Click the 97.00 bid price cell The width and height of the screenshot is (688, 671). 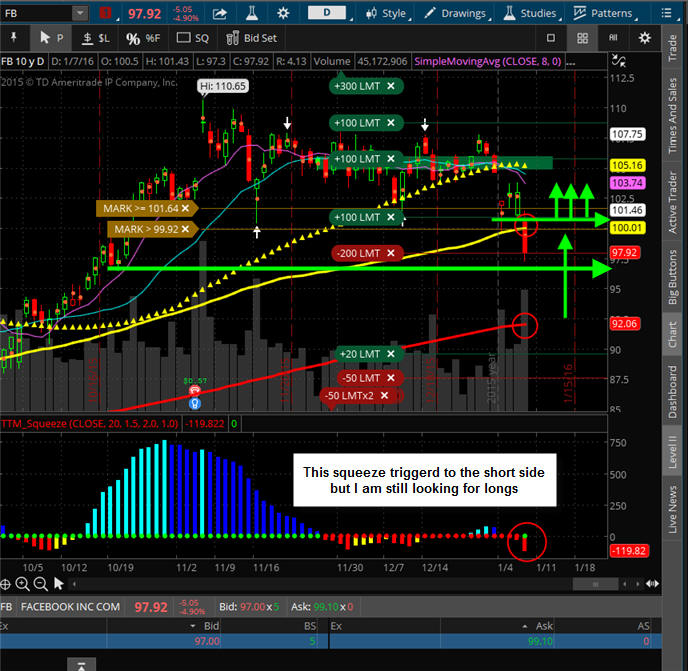pos(207,641)
